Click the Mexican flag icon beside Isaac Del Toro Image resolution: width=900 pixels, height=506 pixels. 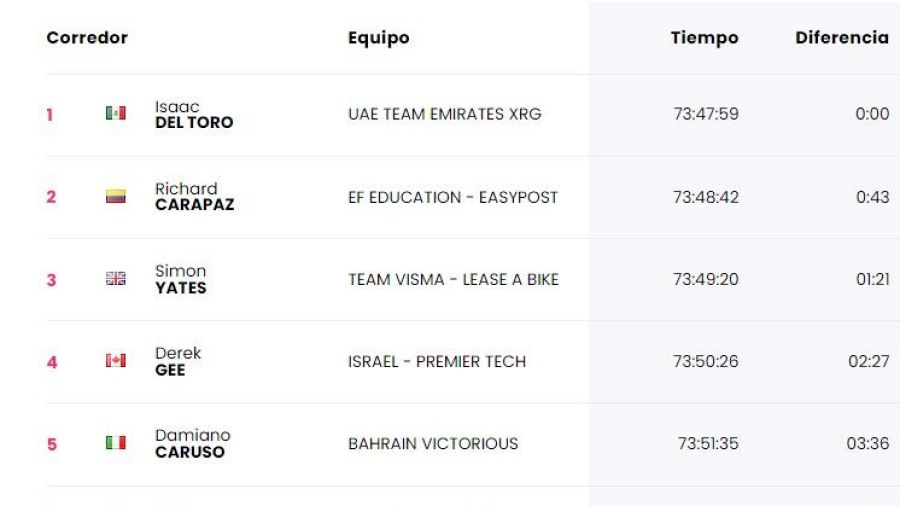116,114
